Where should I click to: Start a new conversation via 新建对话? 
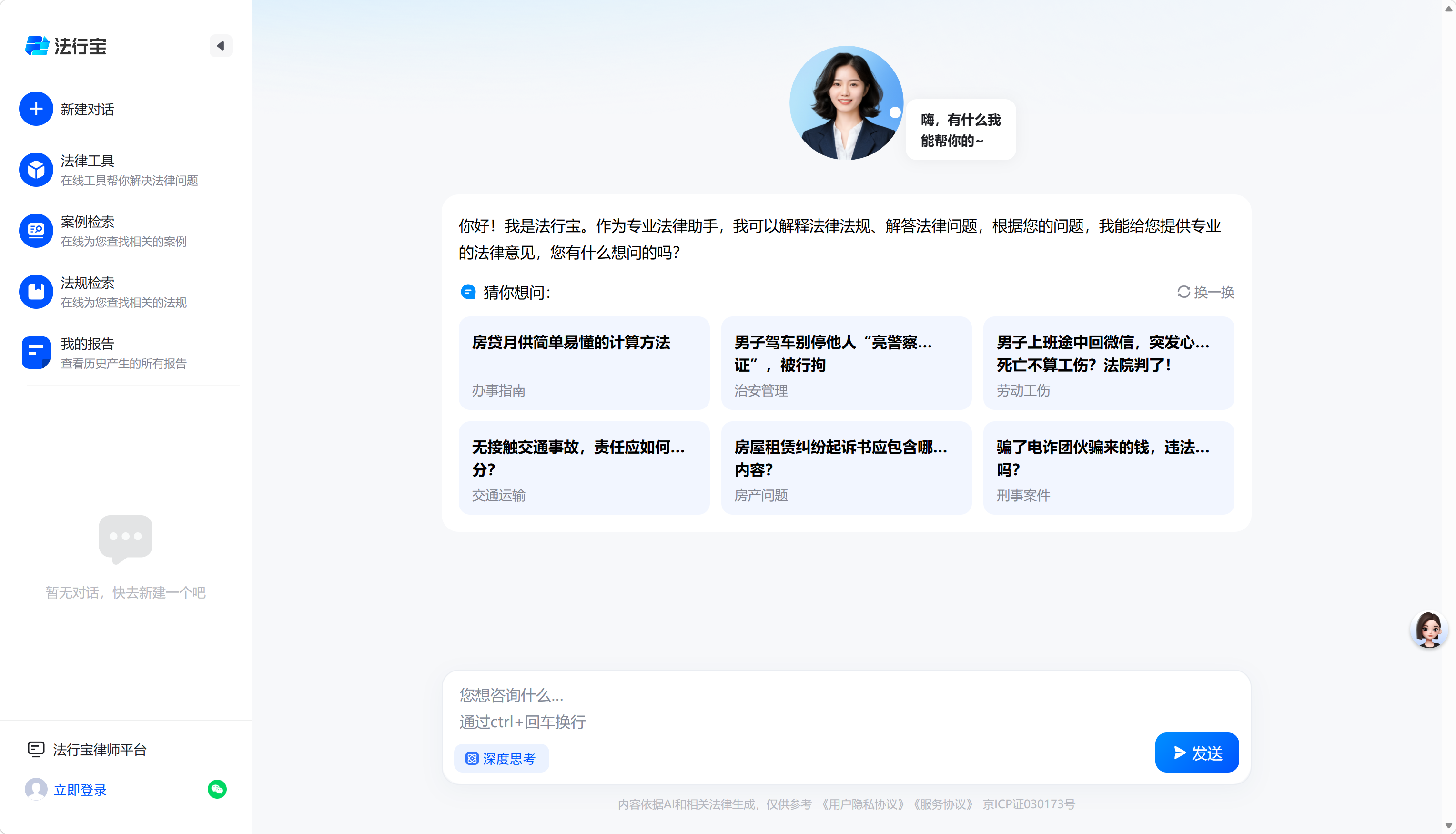click(88, 110)
